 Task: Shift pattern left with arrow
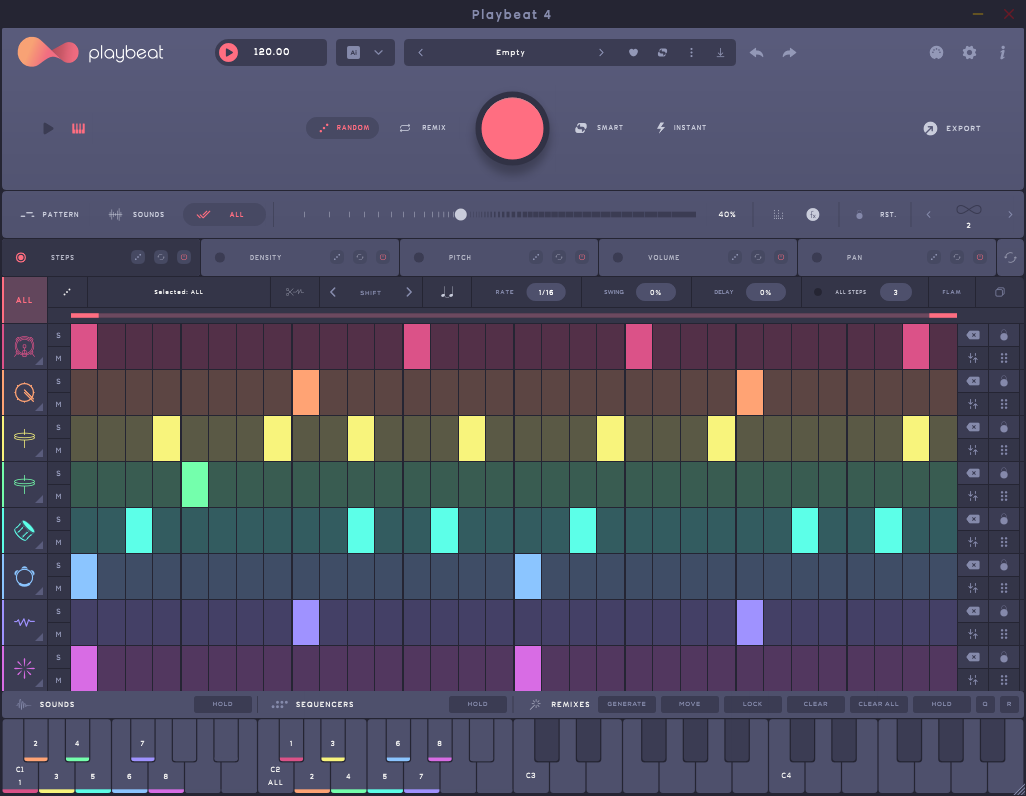333,292
